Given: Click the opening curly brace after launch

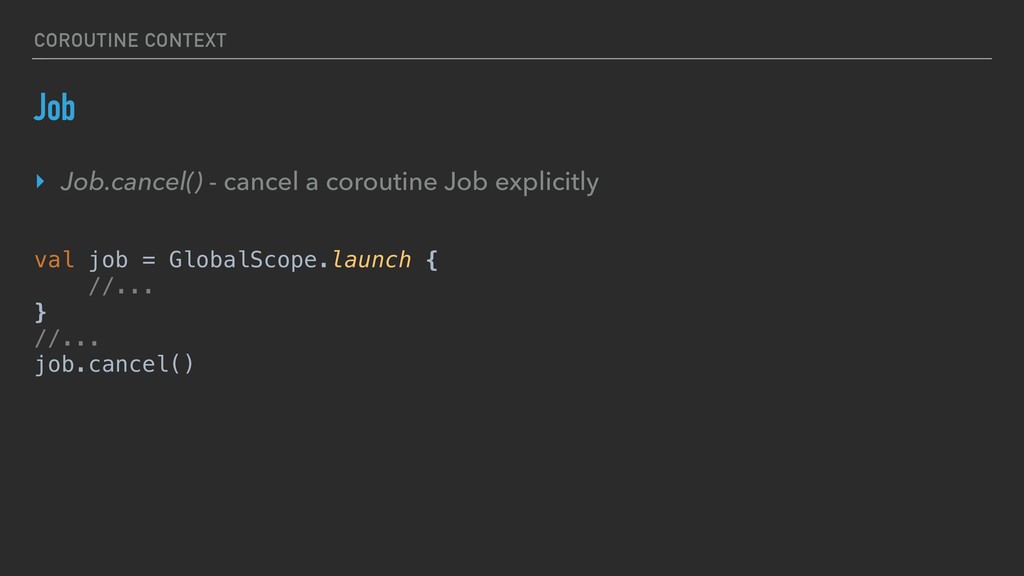Looking at the screenshot, I should (x=431, y=260).
